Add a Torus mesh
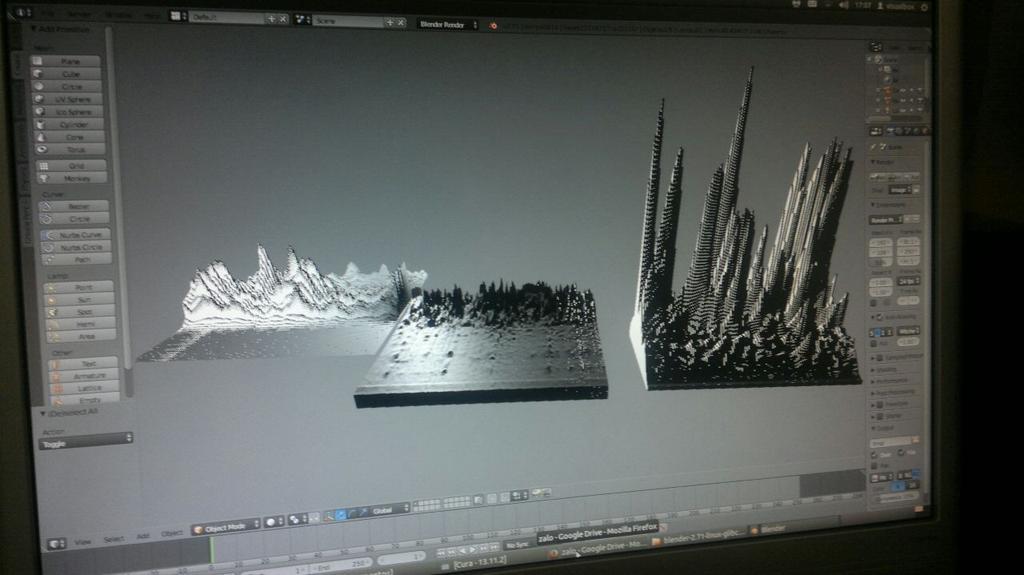The width and height of the screenshot is (1024, 575). point(72,150)
